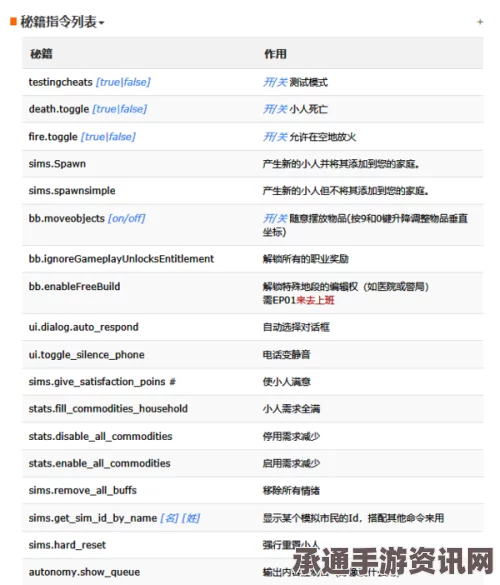Click the 停用需求减少 description
This screenshot has height=585, width=500.
[291, 436]
